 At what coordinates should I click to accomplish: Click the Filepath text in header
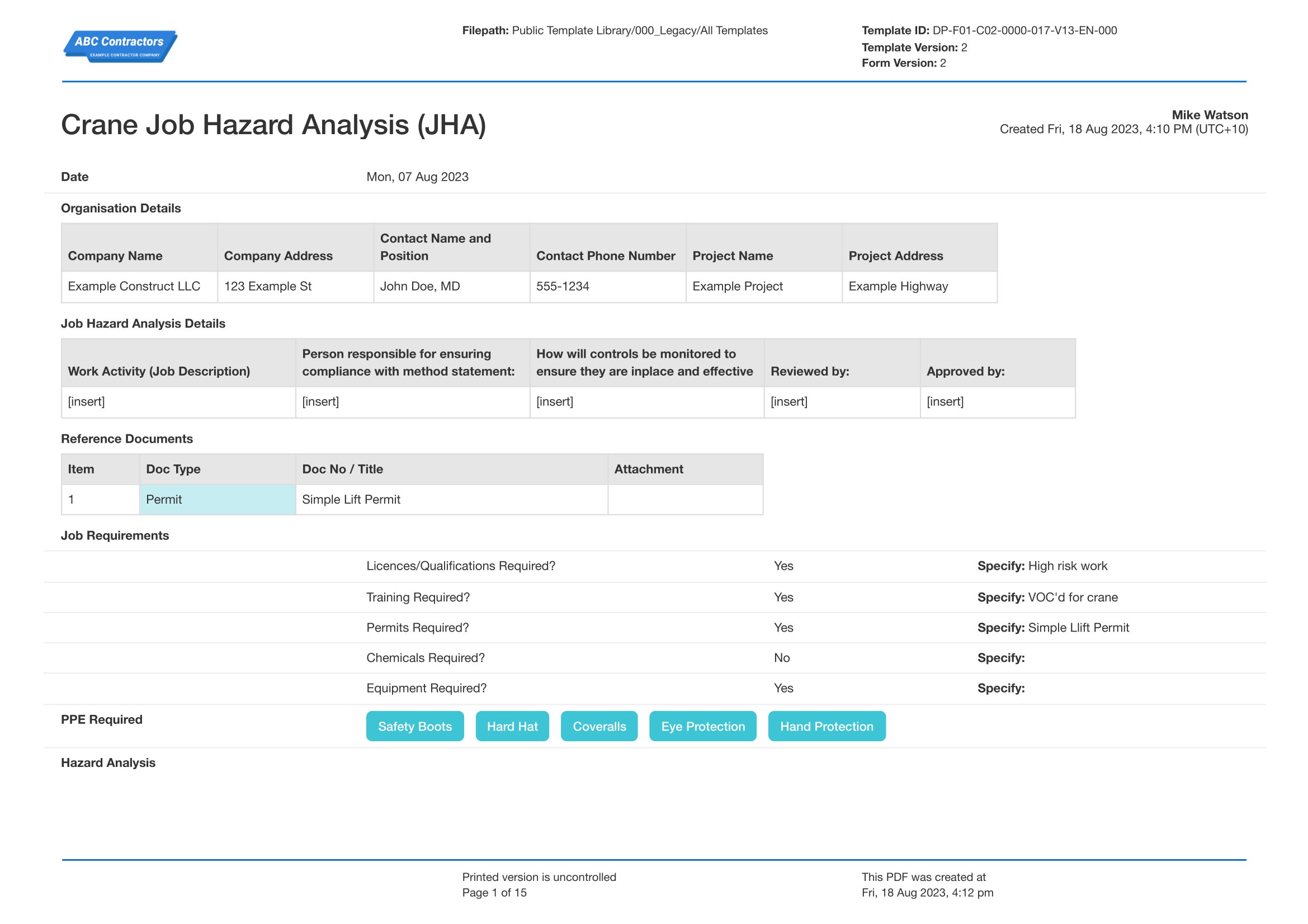[615, 30]
